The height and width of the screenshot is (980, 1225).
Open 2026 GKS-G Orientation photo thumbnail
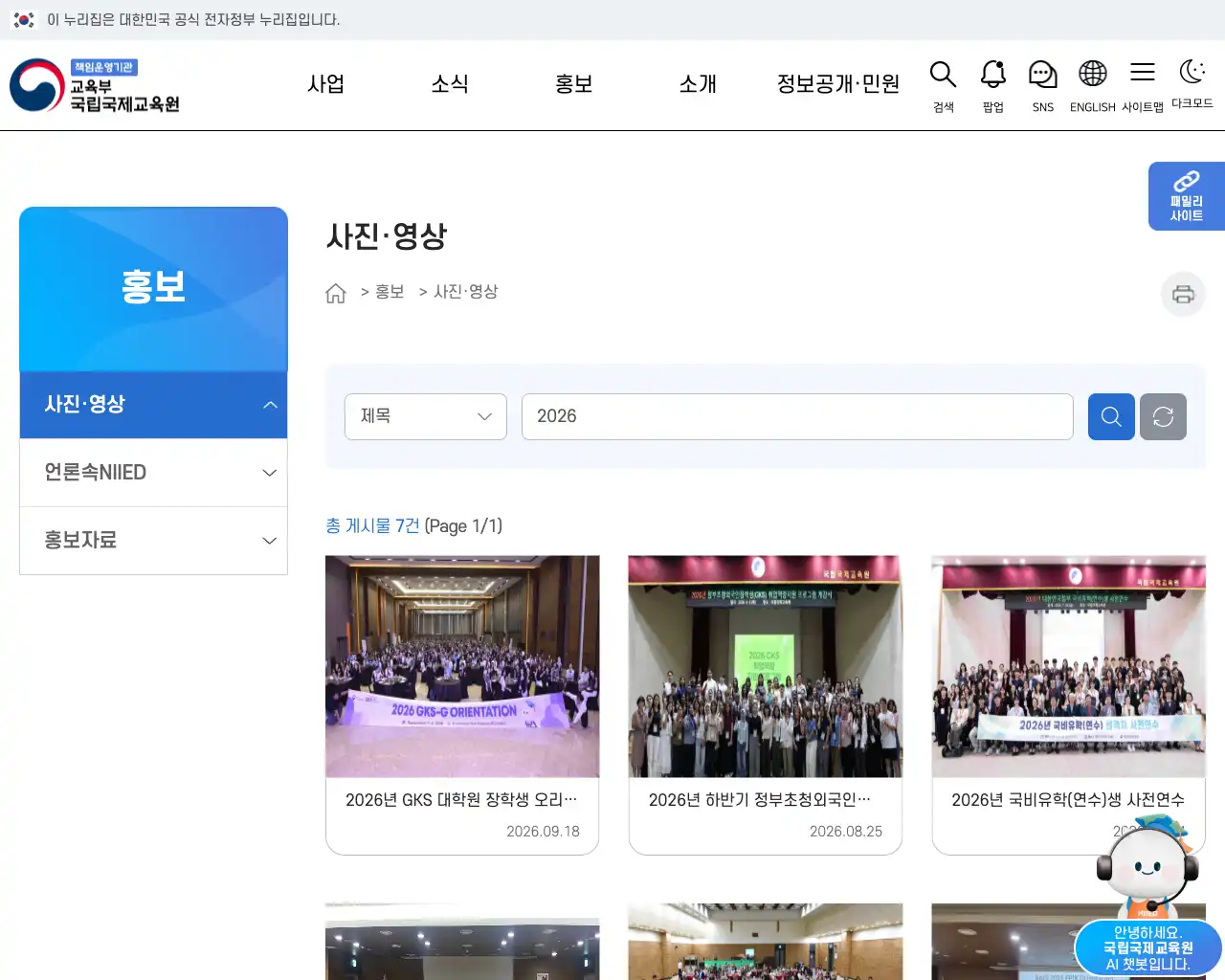click(x=462, y=666)
